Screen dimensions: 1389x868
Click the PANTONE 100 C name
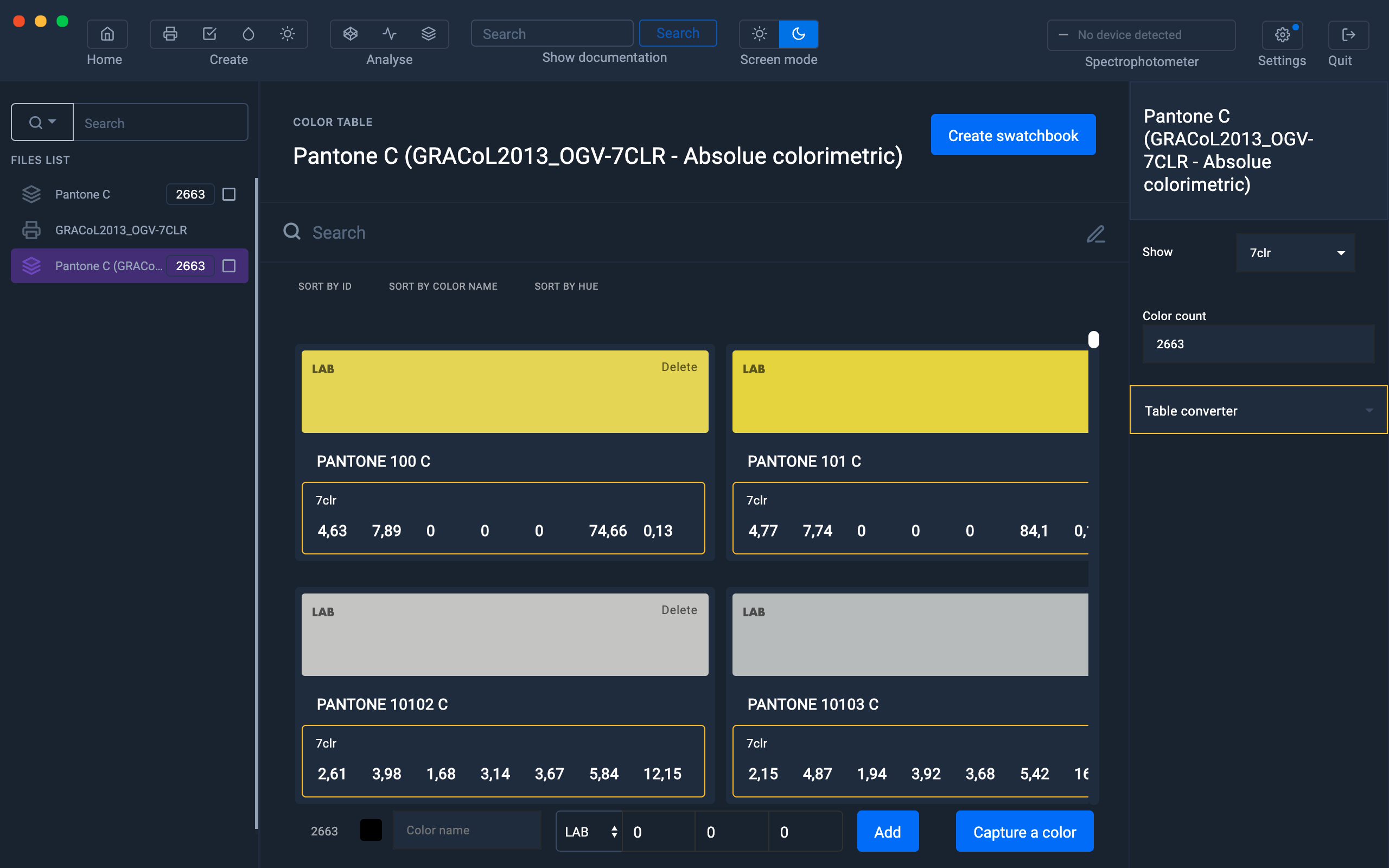click(374, 461)
